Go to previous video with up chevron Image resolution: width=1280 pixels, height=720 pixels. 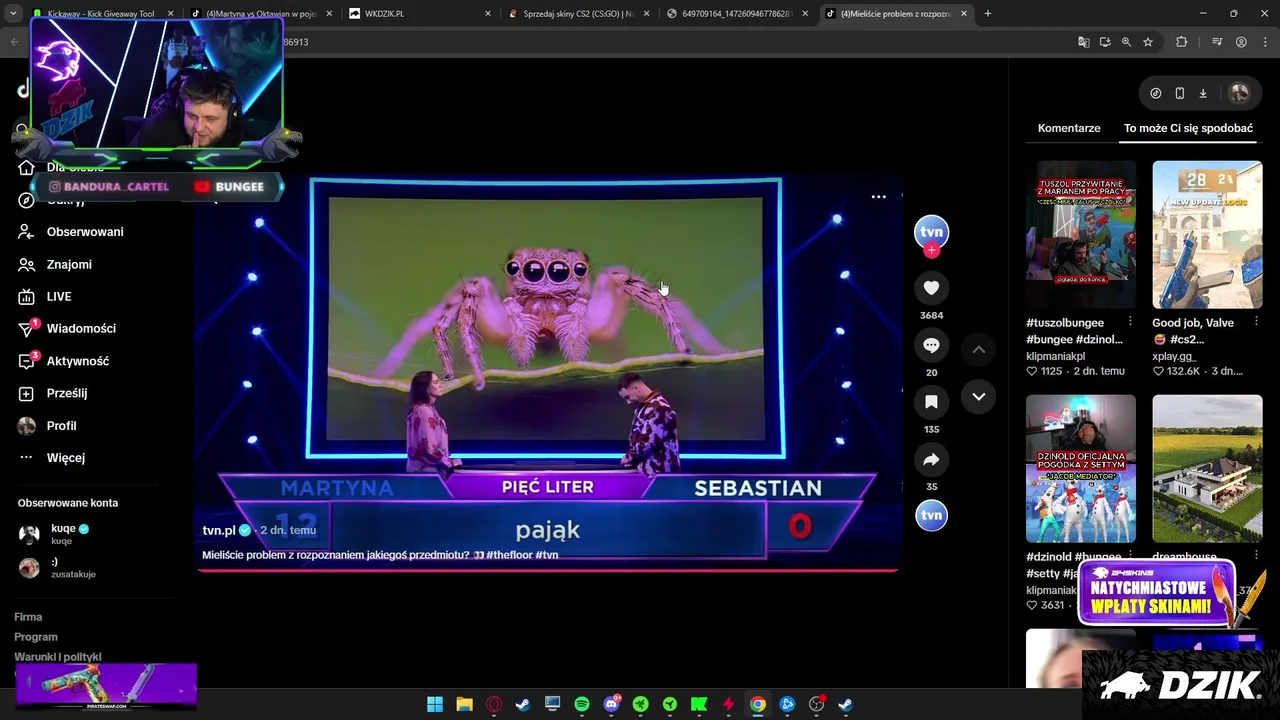point(978,349)
